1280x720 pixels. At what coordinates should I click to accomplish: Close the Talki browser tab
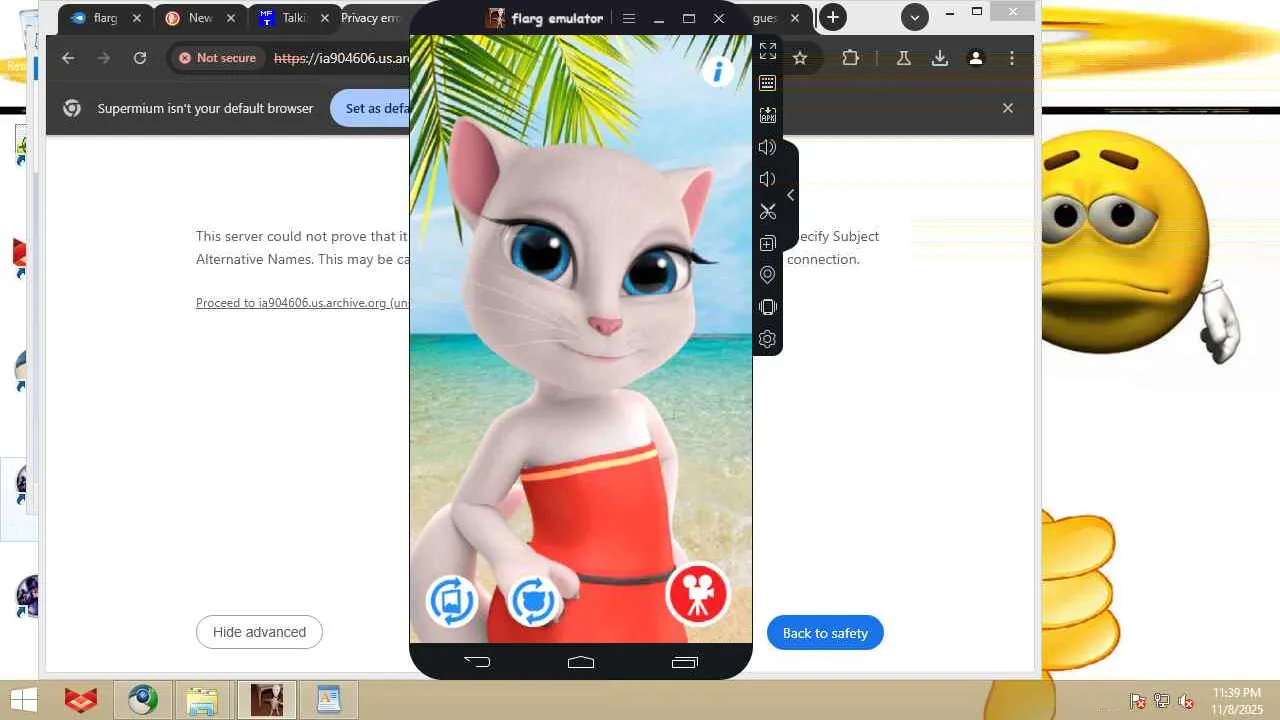(324, 18)
